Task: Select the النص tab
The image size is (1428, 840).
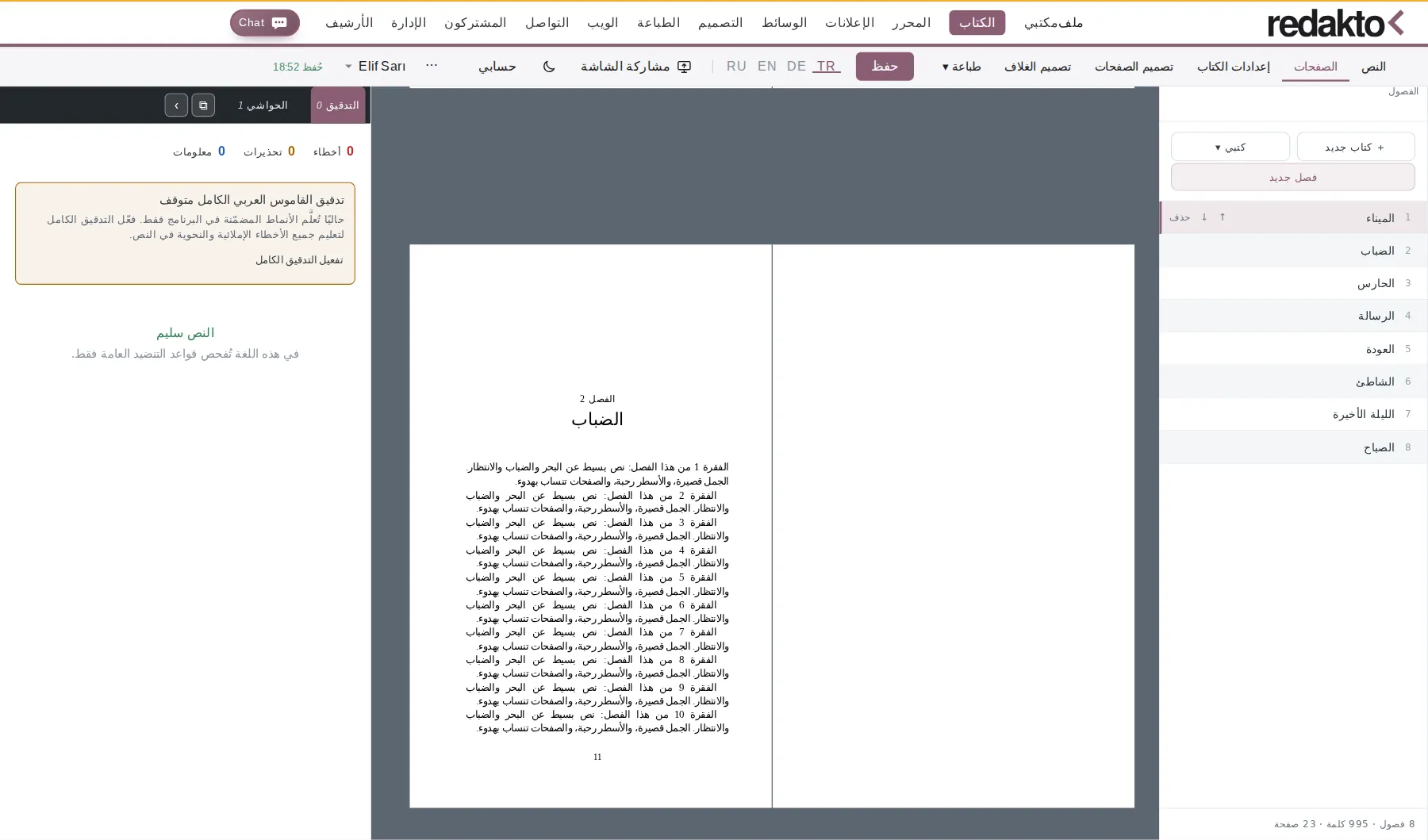Action: 1373,67
